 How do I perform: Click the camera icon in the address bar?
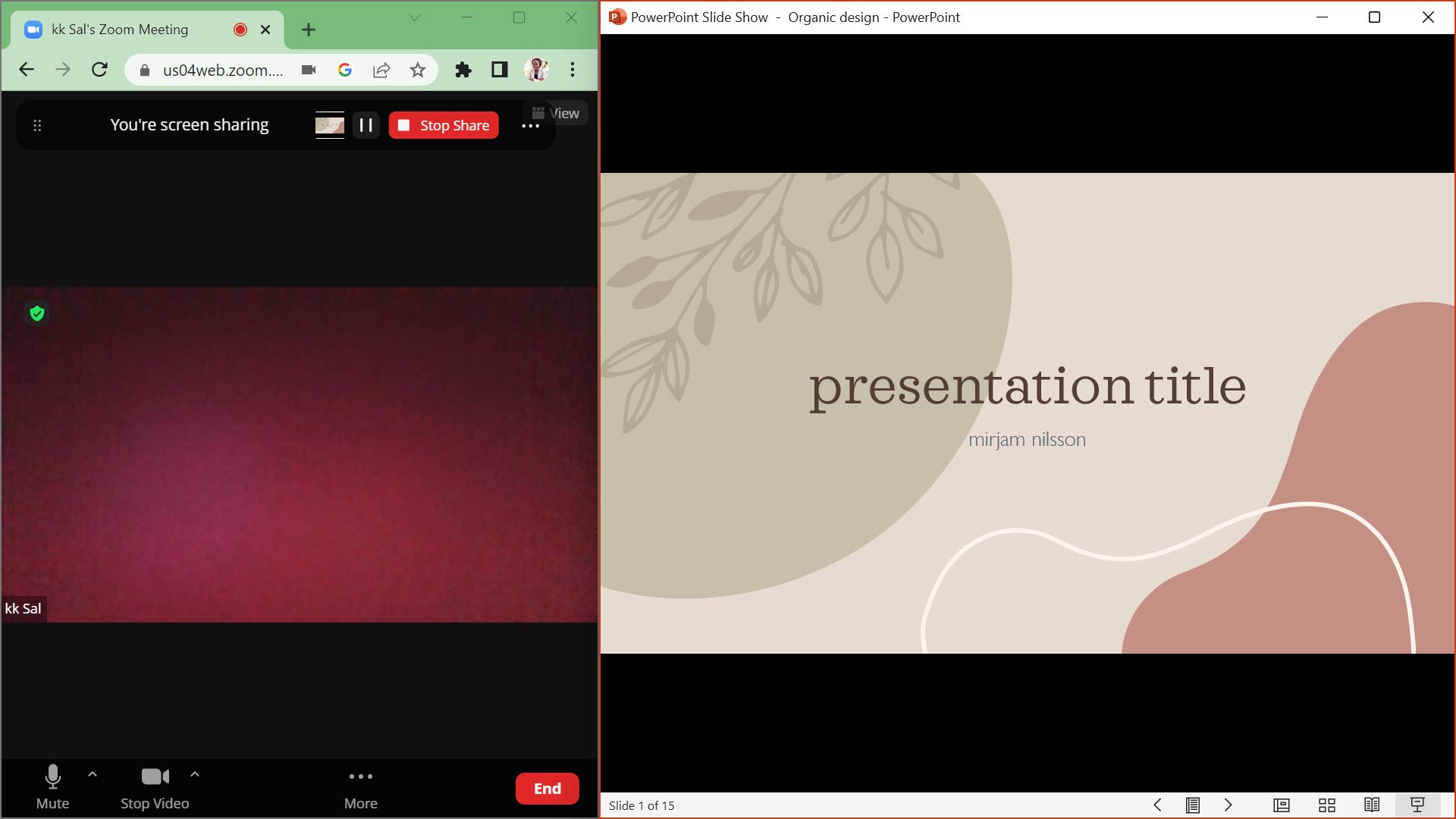tap(308, 70)
